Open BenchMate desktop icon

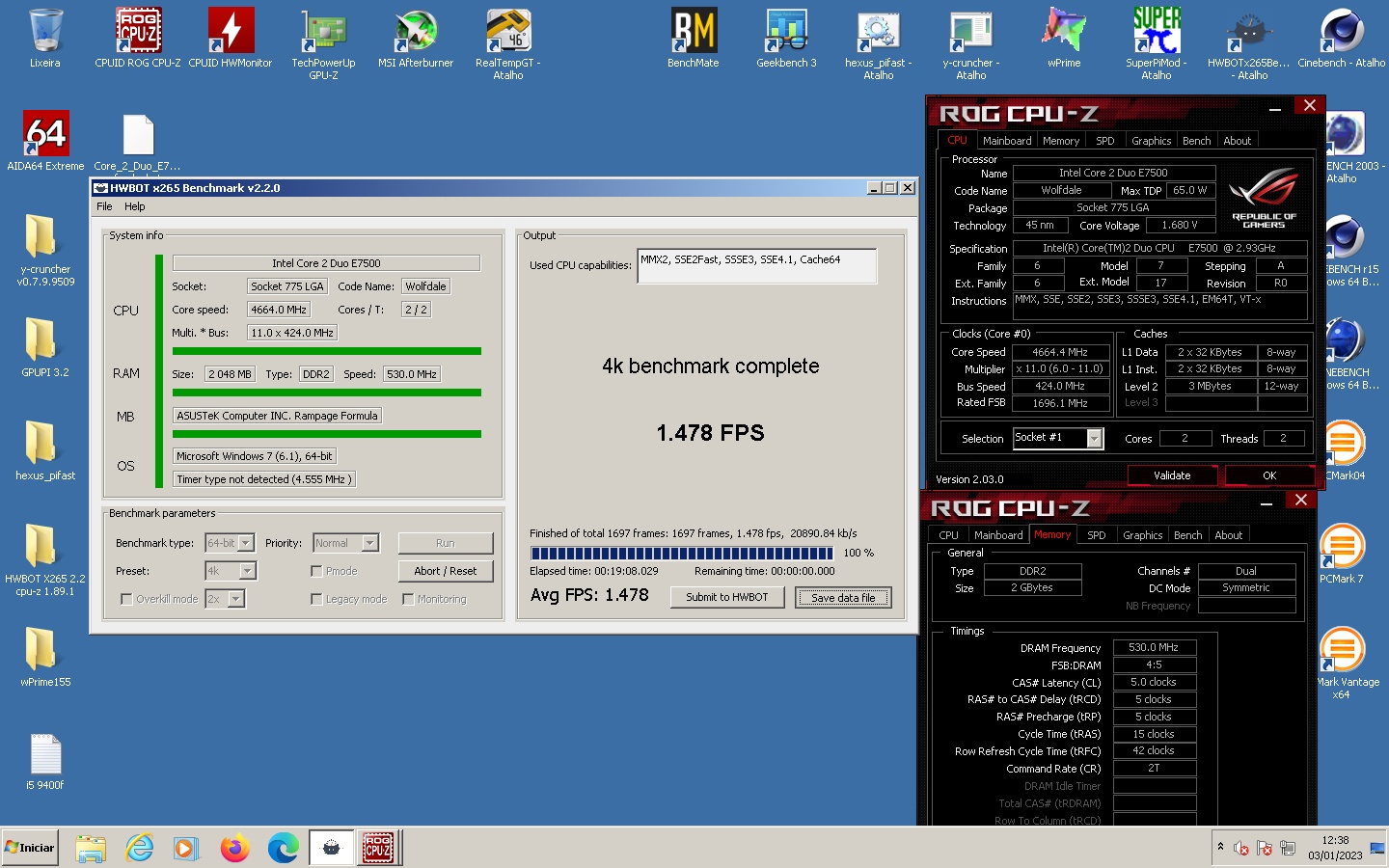[x=694, y=39]
